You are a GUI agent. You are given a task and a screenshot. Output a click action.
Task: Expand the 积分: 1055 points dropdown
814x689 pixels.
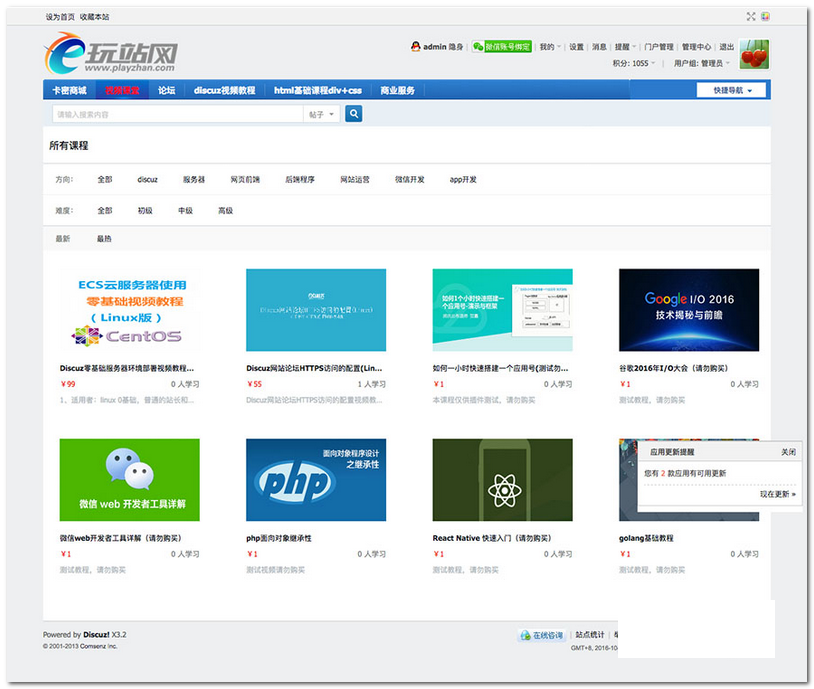(x=634, y=63)
